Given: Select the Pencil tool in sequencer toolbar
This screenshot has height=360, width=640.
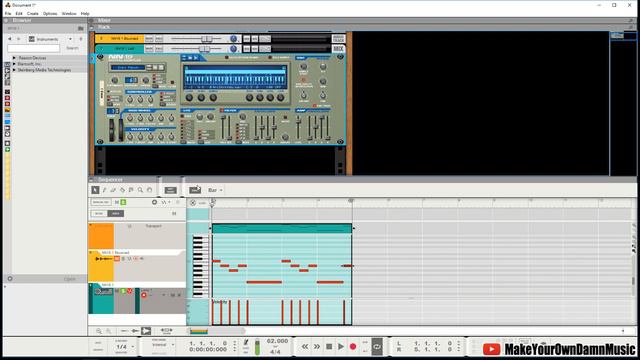Looking at the screenshot, I should click(104, 190).
